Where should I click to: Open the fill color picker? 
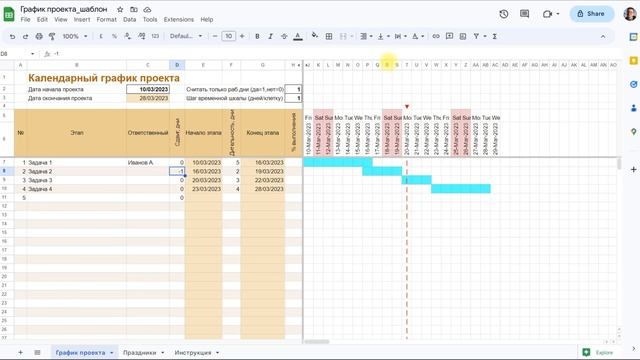tap(315, 36)
